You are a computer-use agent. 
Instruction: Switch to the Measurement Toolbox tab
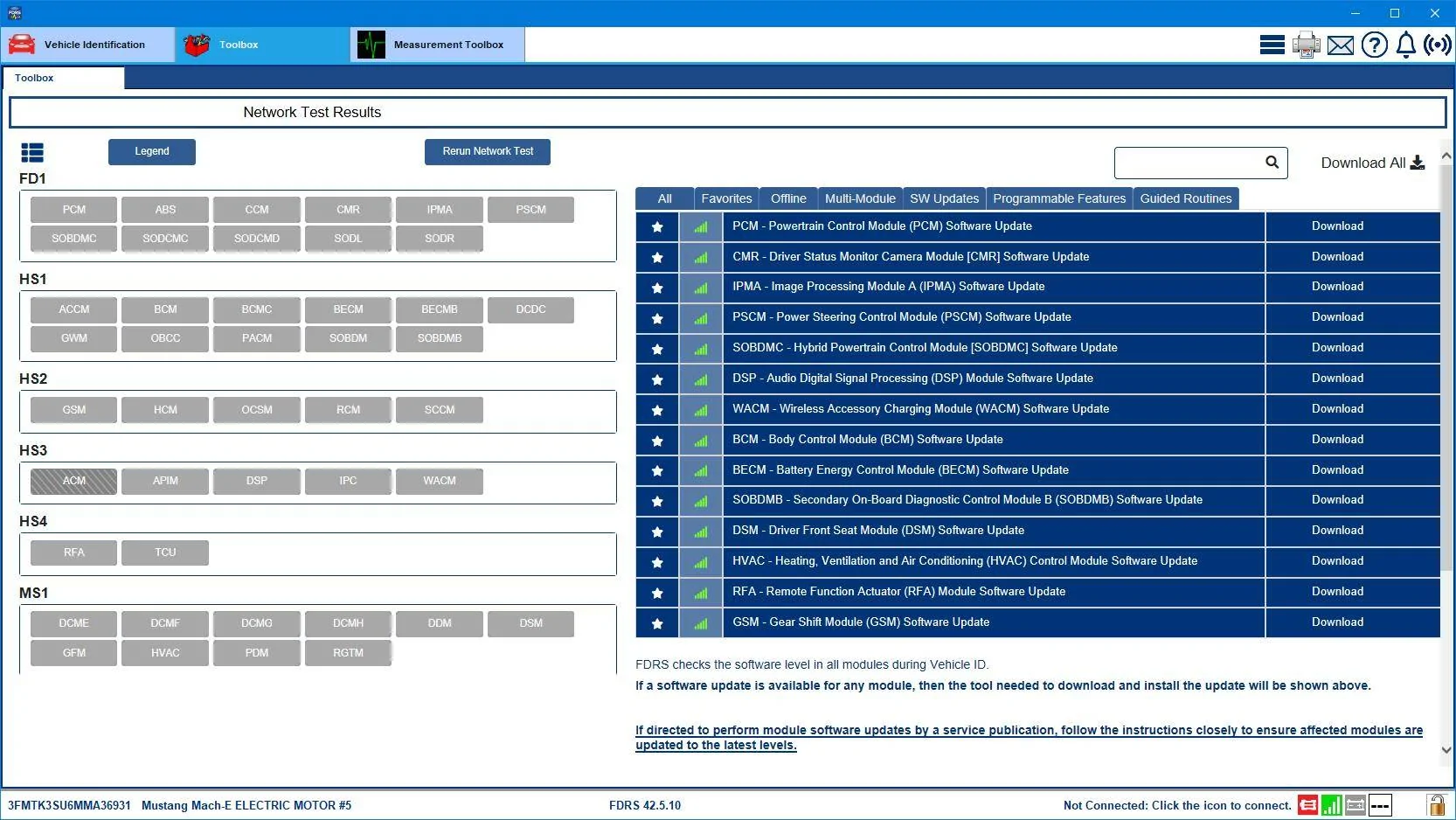point(438,45)
